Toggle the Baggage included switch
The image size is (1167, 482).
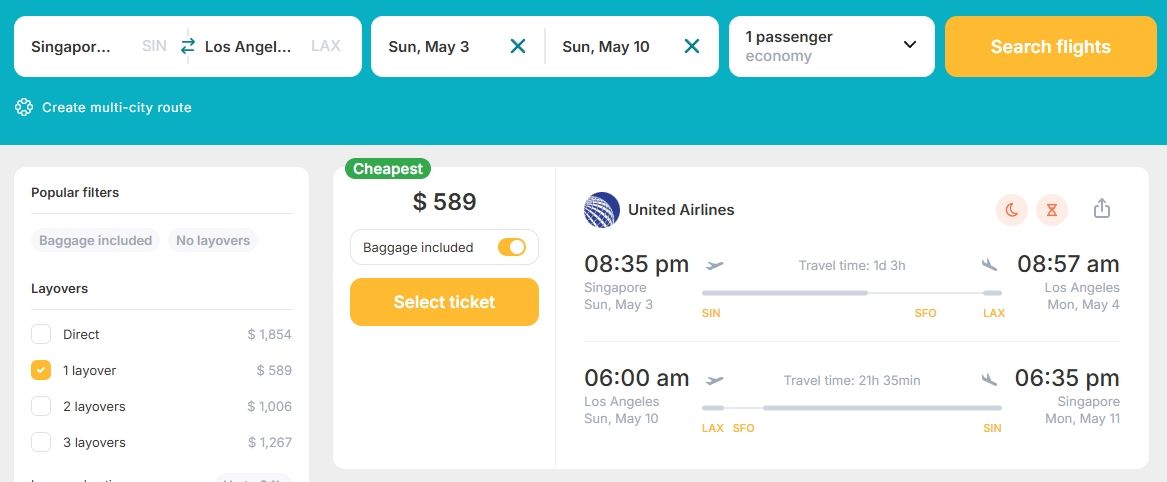(x=512, y=247)
